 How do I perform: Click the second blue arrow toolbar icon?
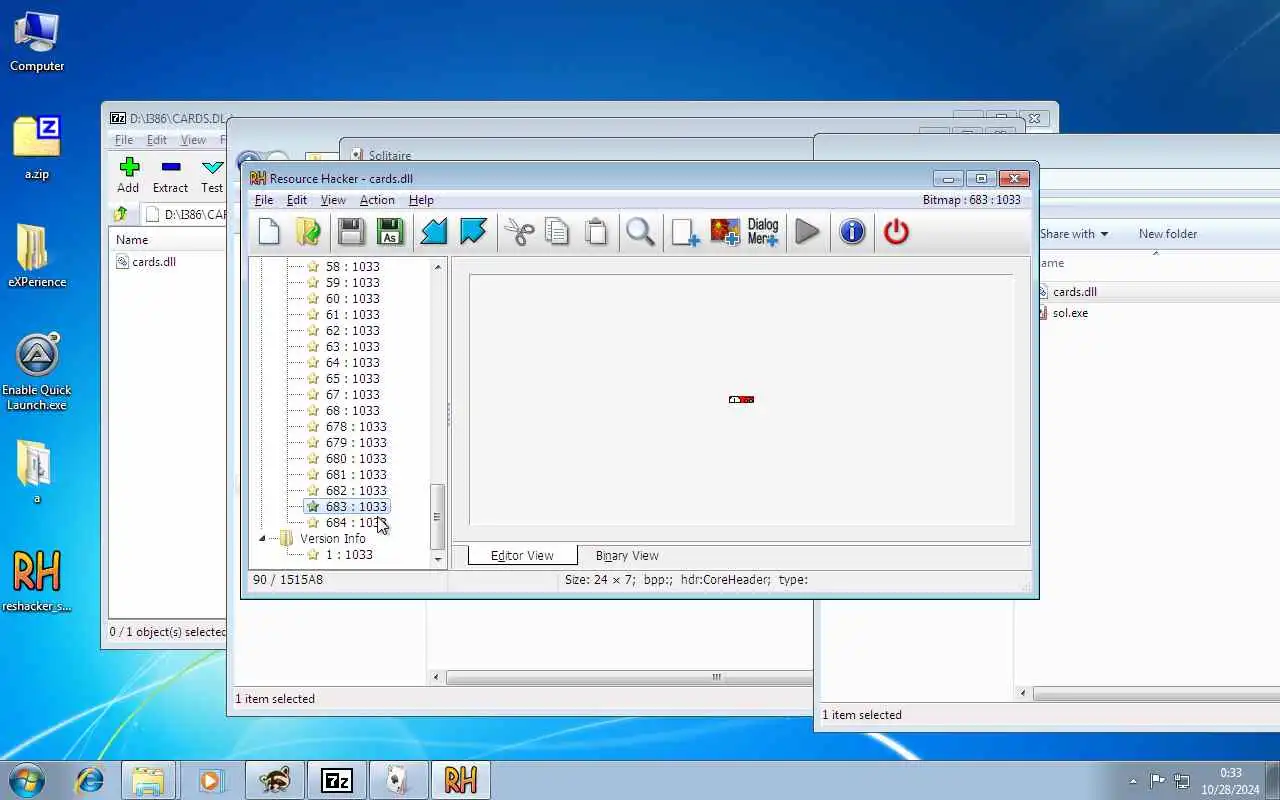[472, 232]
